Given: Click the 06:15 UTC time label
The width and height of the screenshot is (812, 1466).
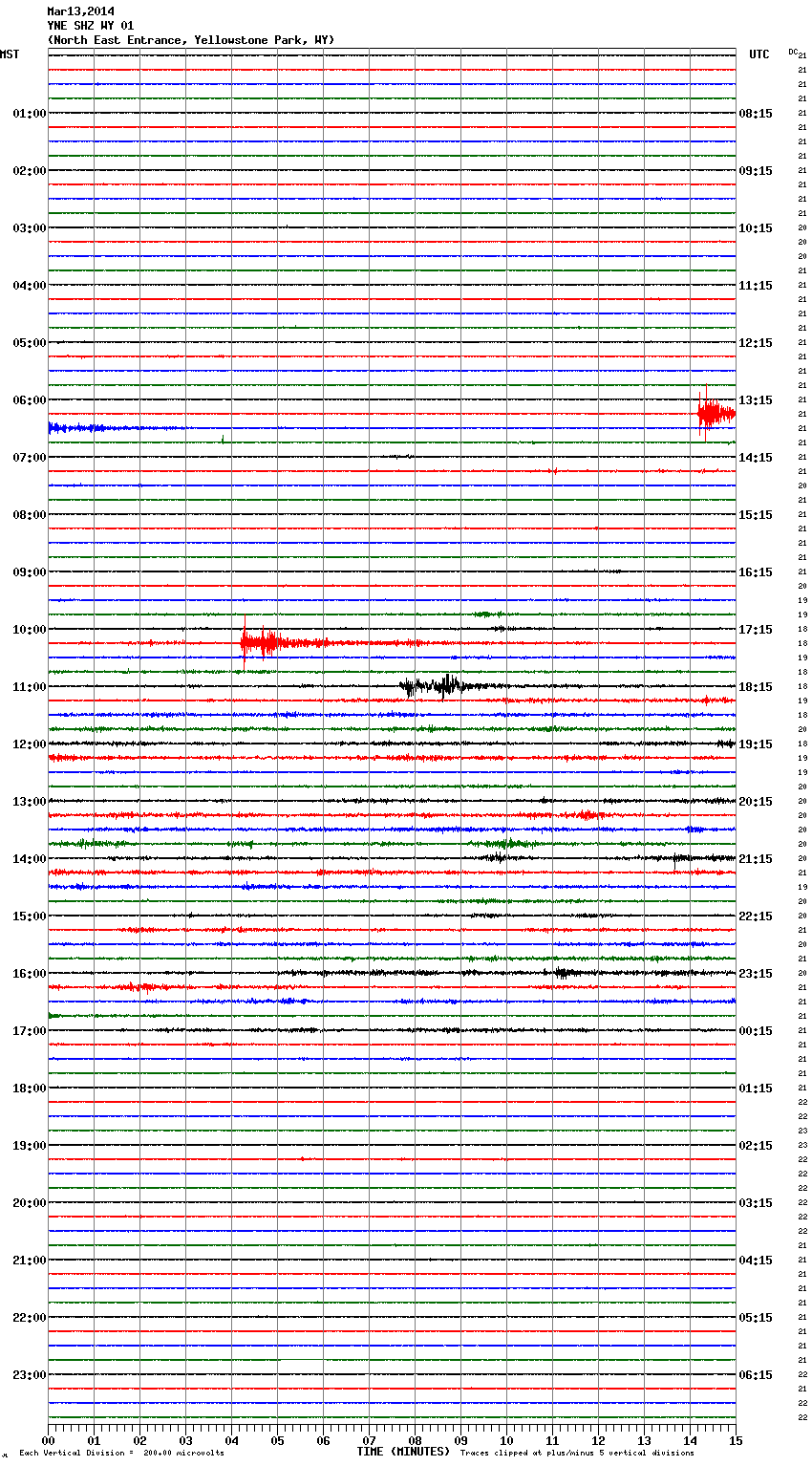Looking at the screenshot, I should 756,1375.
